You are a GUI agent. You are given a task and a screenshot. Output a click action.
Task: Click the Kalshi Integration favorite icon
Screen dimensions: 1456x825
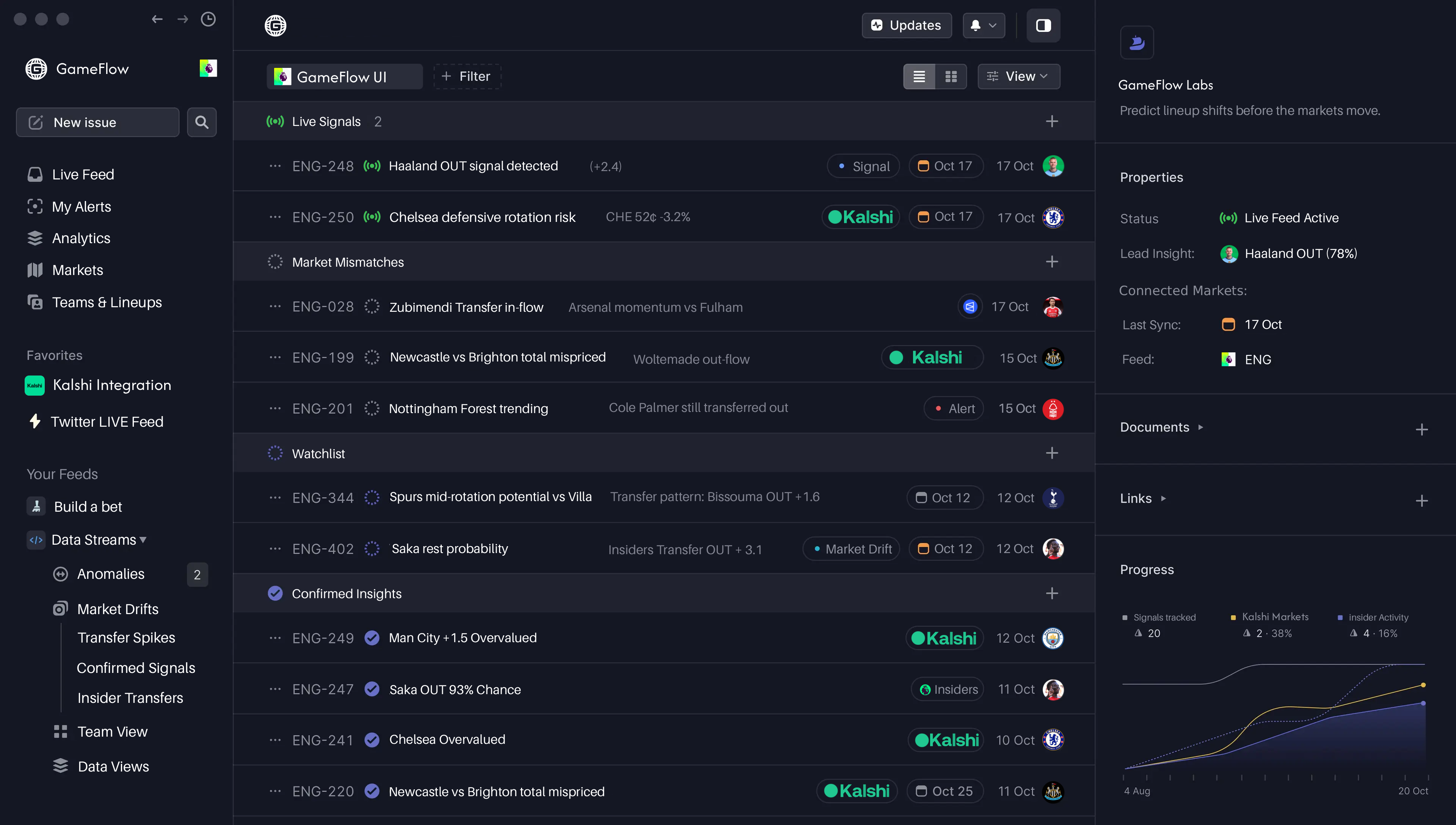pos(35,385)
